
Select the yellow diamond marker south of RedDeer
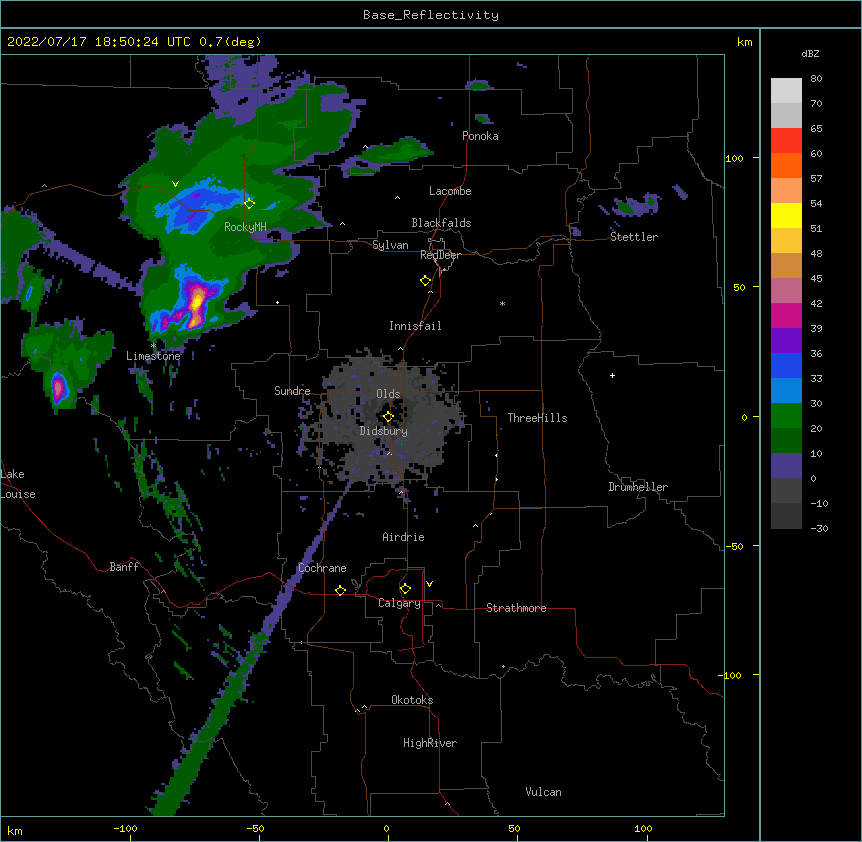426,281
